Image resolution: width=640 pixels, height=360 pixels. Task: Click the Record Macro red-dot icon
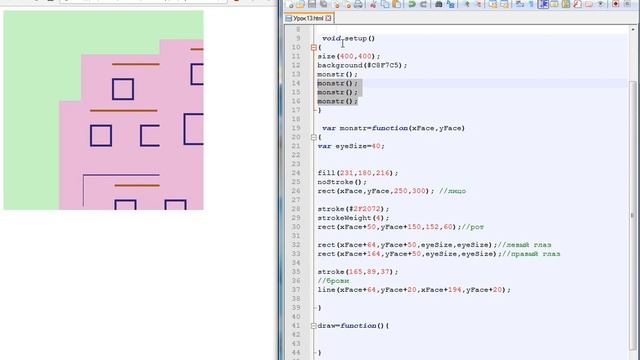coord(616,4)
